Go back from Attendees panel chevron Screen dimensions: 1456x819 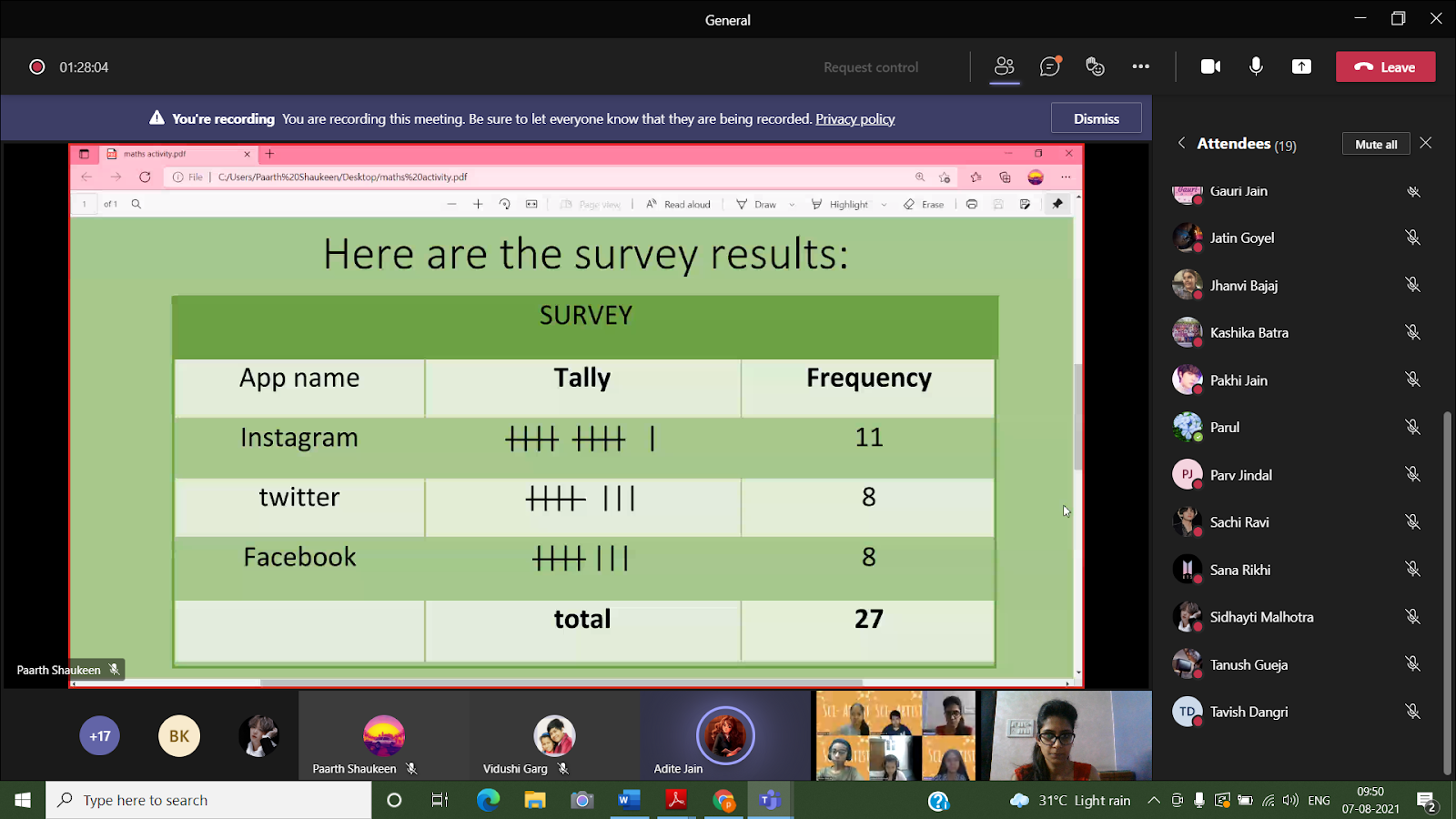tap(1181, 143)
